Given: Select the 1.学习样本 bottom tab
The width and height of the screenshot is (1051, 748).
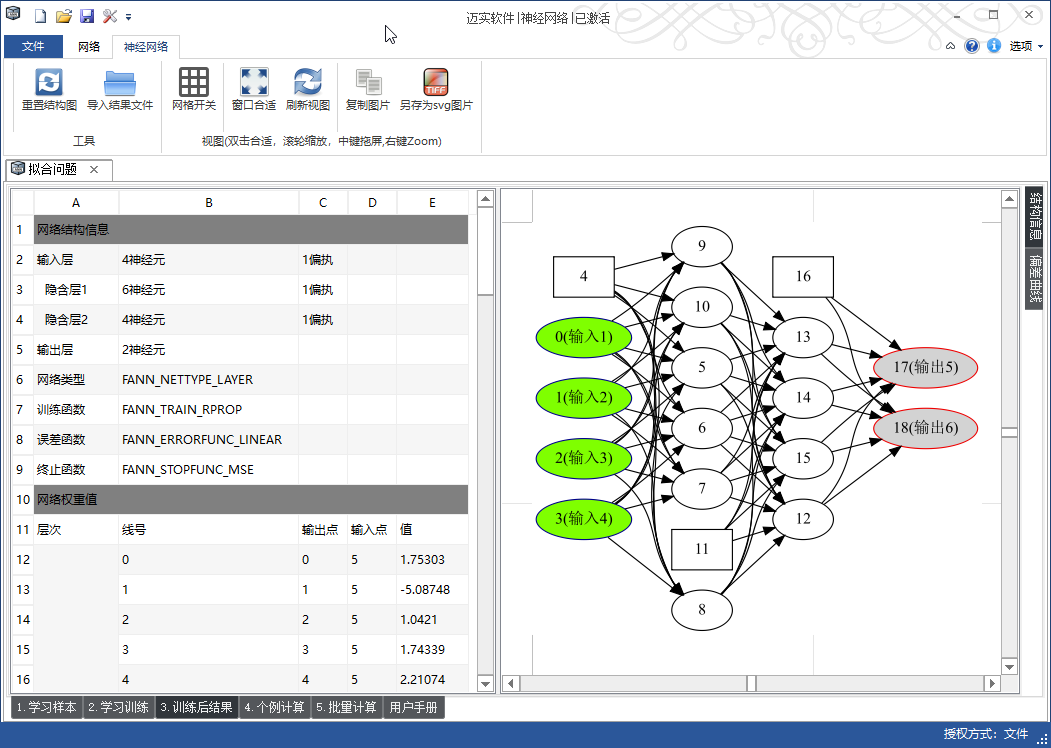Looking at the screenshot, I should (x=47, y=708).
